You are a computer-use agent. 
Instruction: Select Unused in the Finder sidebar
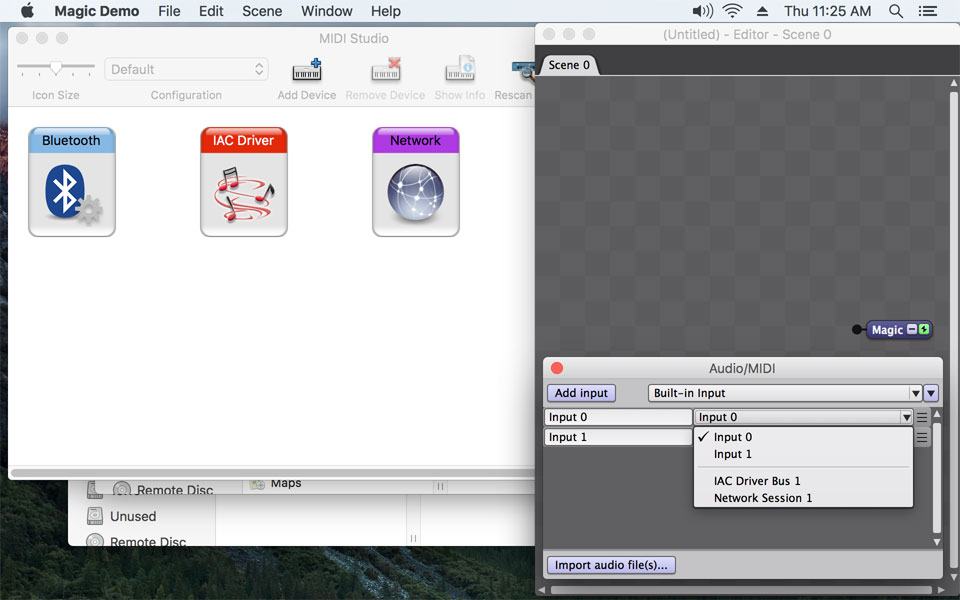coord(133,516)
